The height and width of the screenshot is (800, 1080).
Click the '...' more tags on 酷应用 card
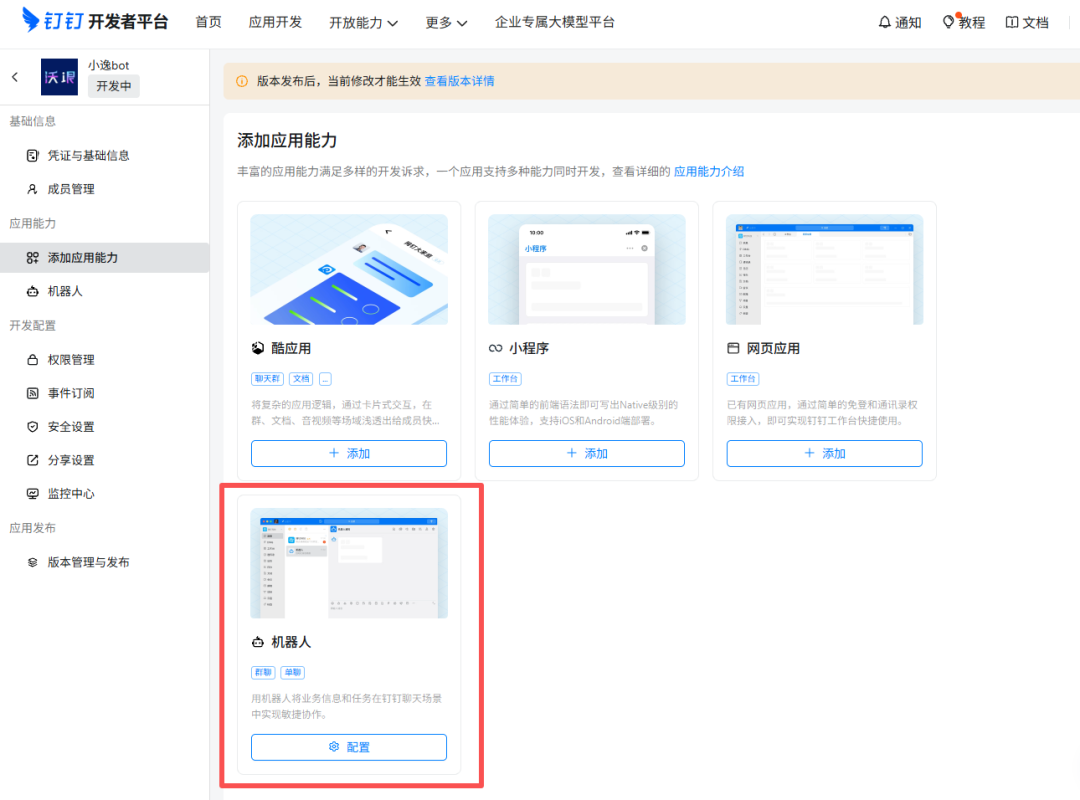[x=325, y=379]
